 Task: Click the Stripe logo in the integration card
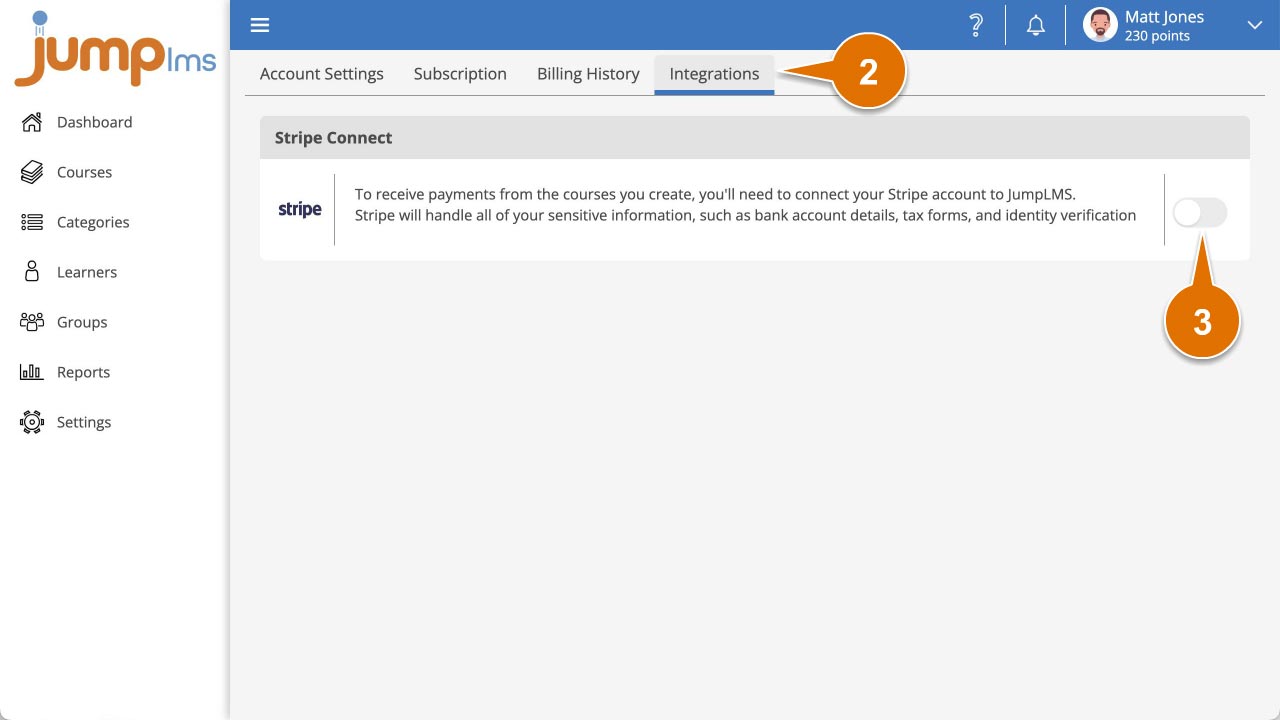299,210
